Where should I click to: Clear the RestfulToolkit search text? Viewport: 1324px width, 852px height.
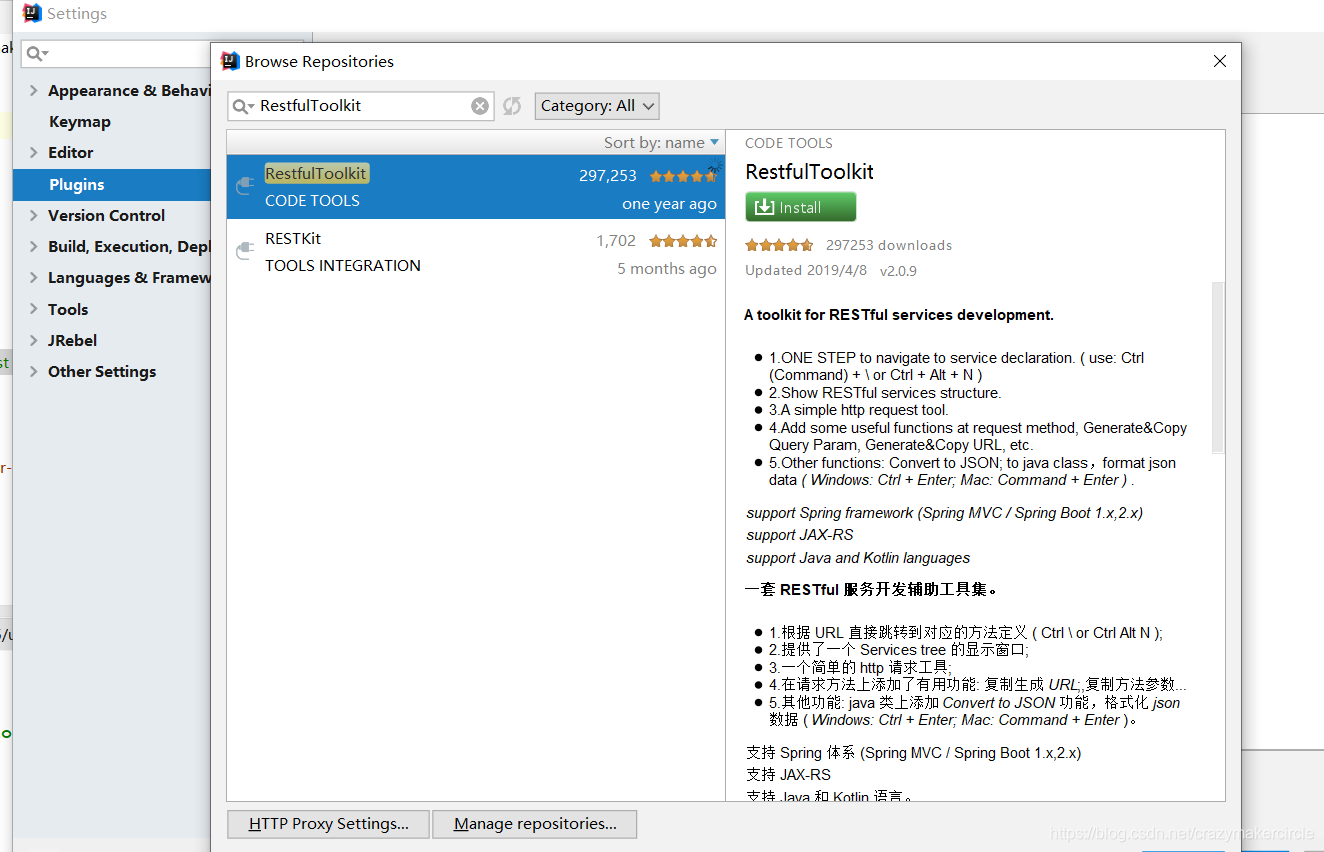click(x=480, y=106)
